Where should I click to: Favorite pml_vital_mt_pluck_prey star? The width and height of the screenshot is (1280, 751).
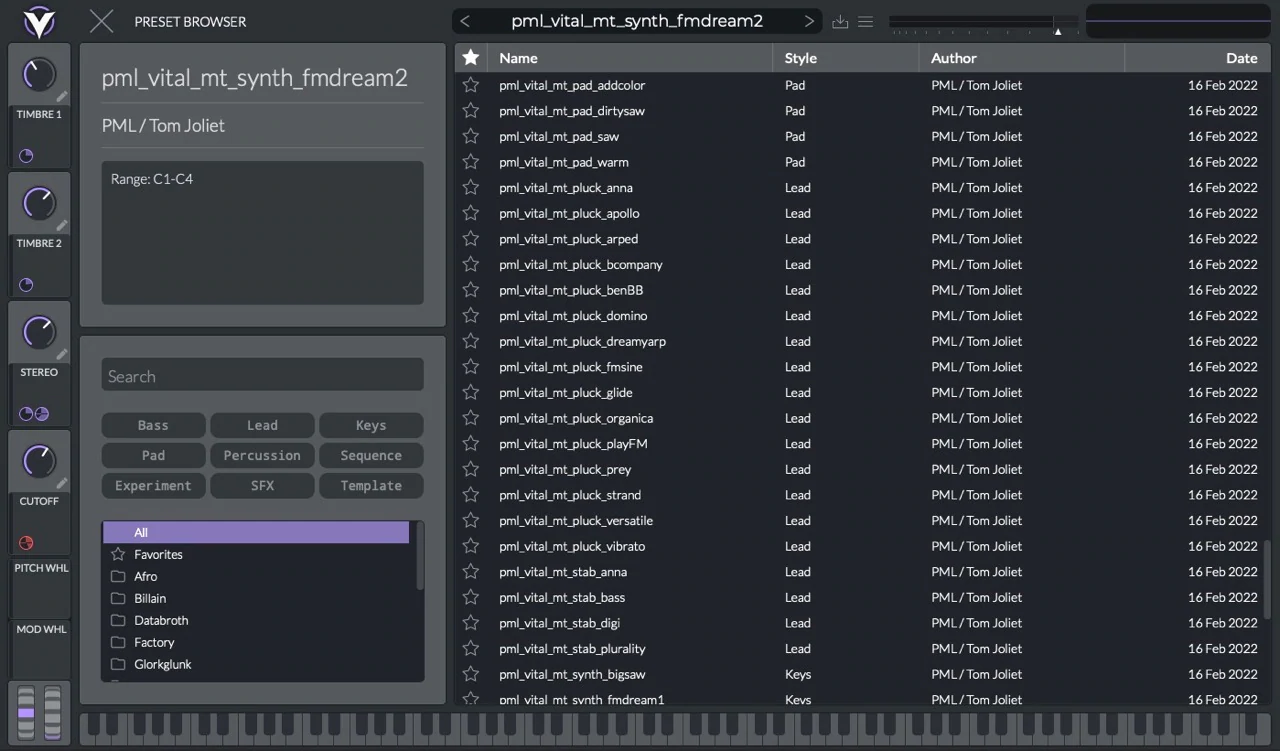[x=470, y=469]
